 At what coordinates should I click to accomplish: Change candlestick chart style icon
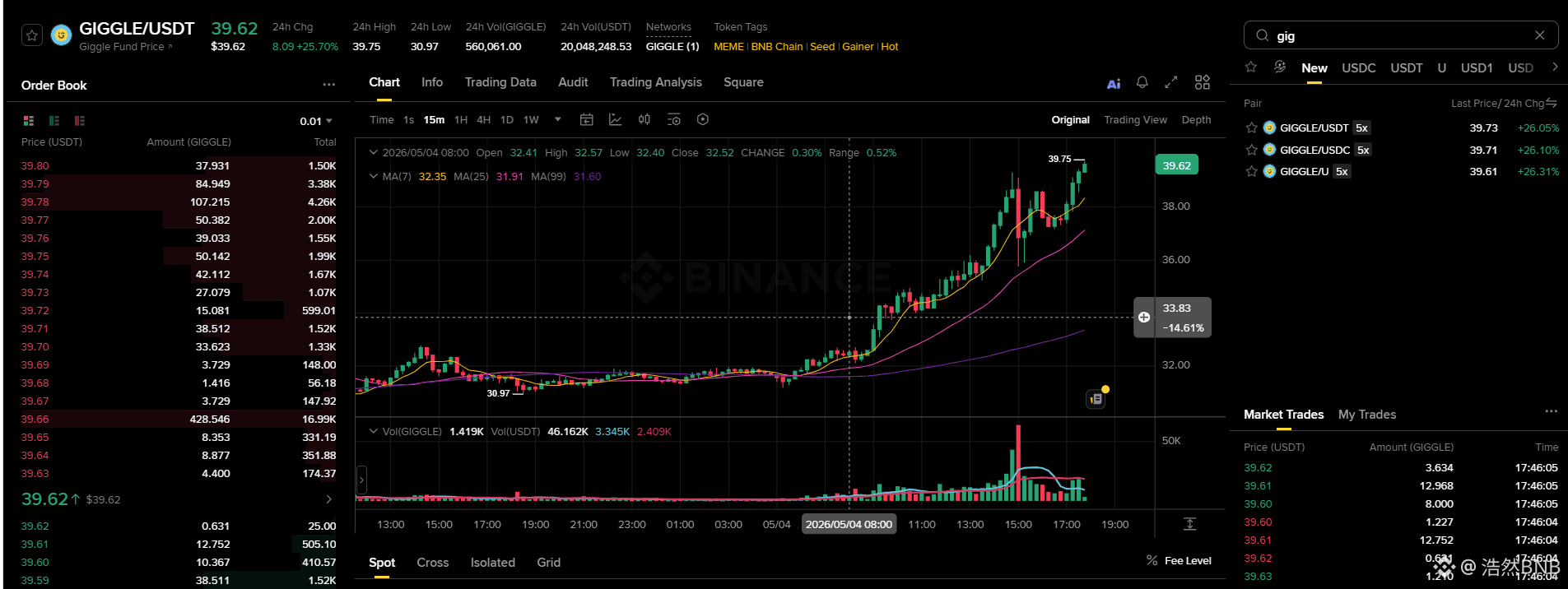(644, 120)
